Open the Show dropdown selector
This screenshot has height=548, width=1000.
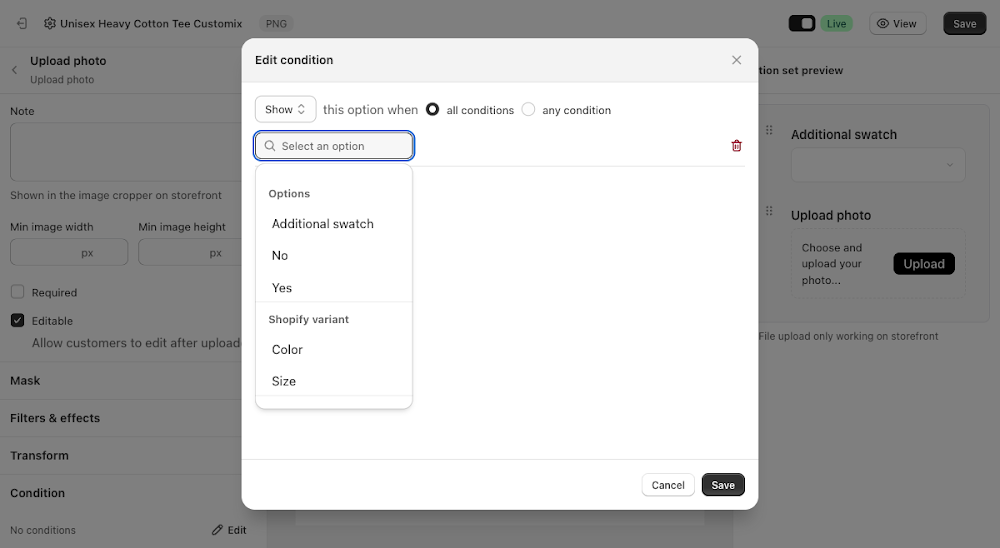click(x=285, y=109)
